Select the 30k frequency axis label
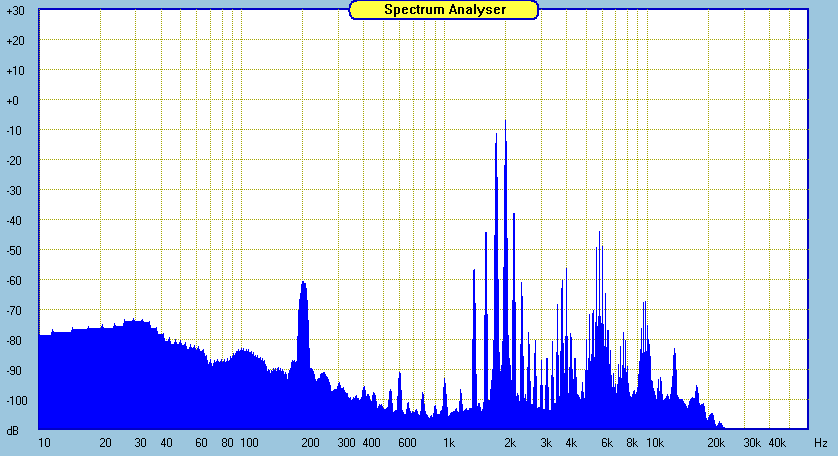The image size is (838, 456). tap(752, 443)
